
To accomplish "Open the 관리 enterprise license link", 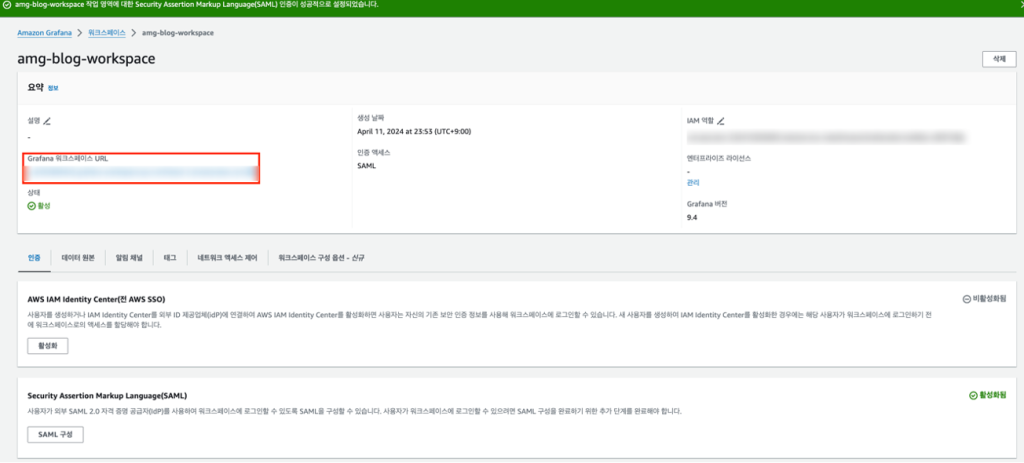I will (x=693, y=183).
